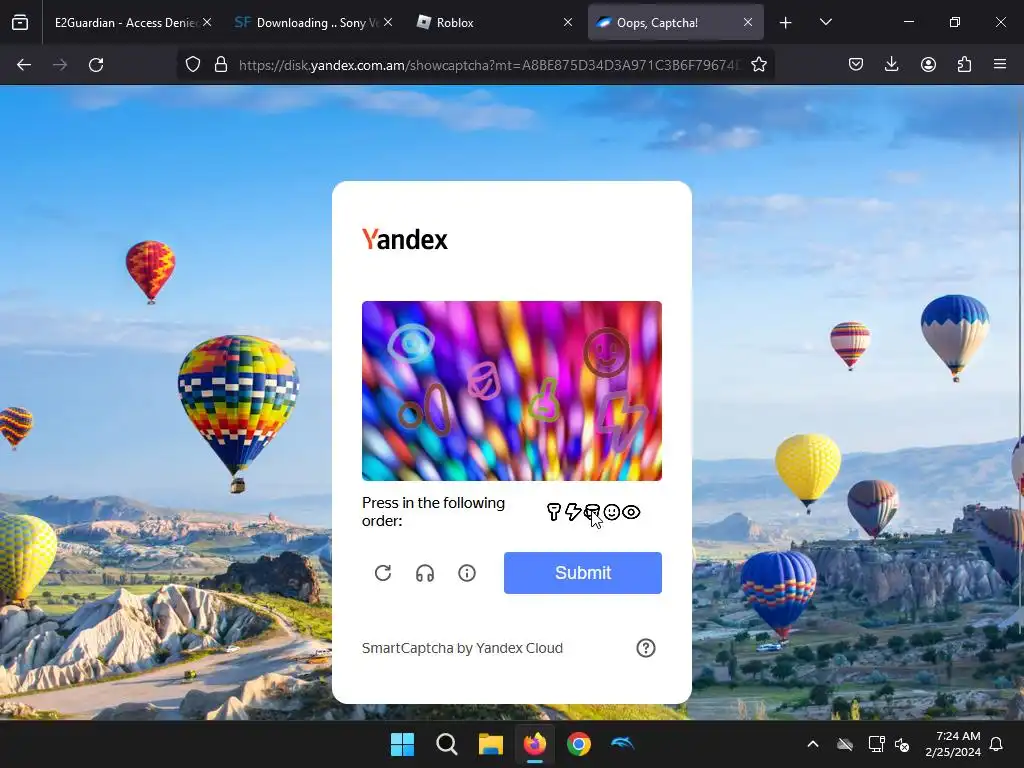Screen dimensions: 1024x768
Task: Click Firefox icon in taskbar
Action: pos(535,744)
